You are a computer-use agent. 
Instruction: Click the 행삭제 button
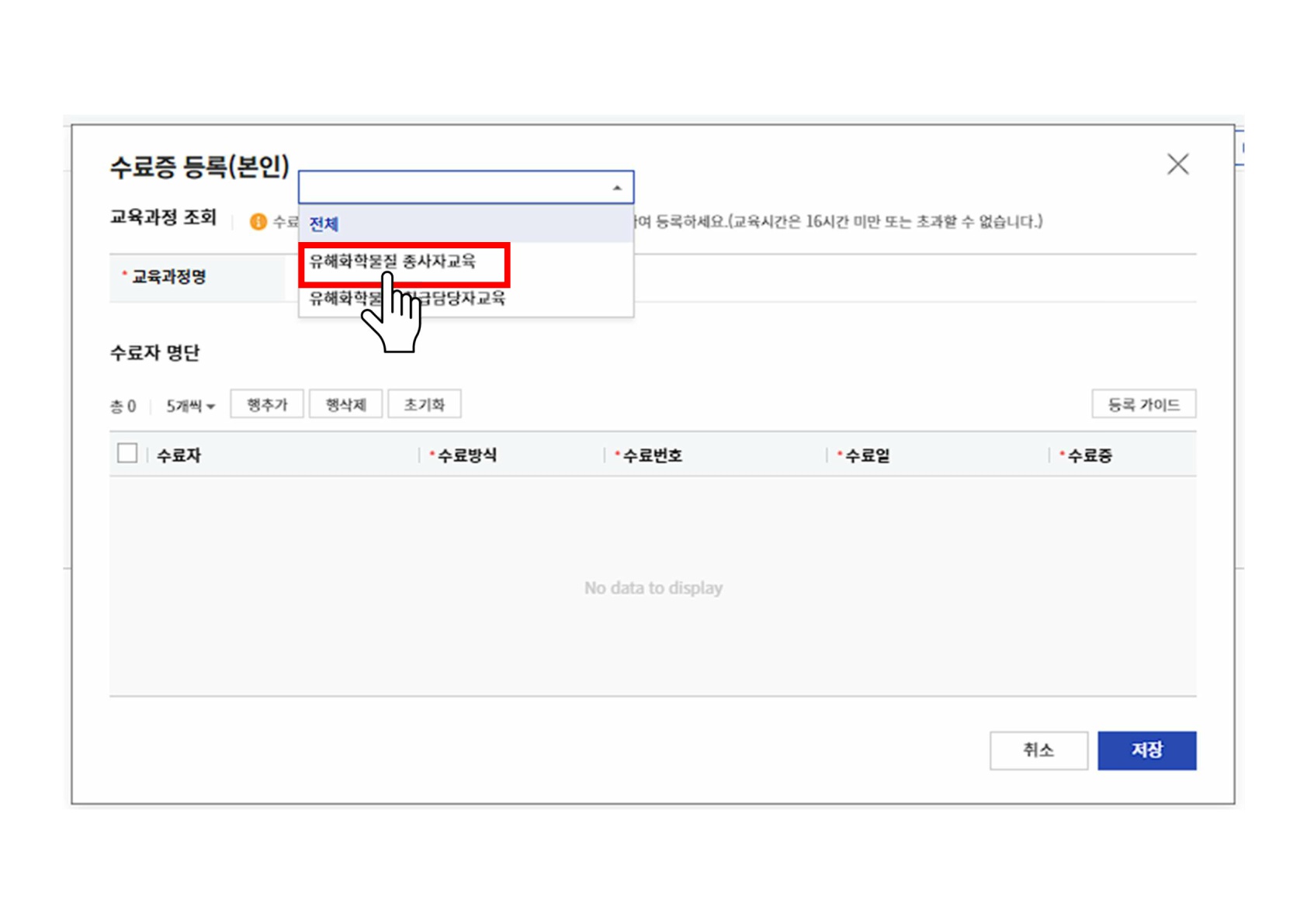pos(345,405)
